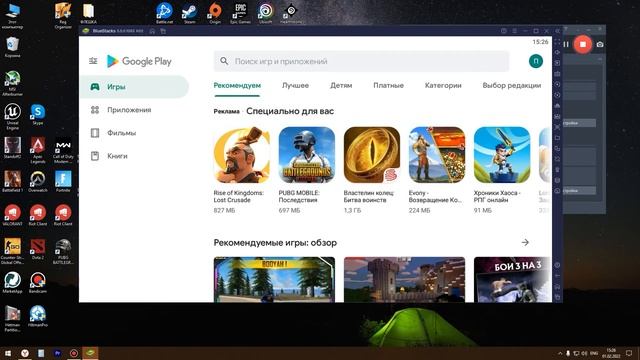Viewport: 640px width, 360px height.
Task: Open Rise of Kingdoms: Lost Crusade app
Action: 242,170
